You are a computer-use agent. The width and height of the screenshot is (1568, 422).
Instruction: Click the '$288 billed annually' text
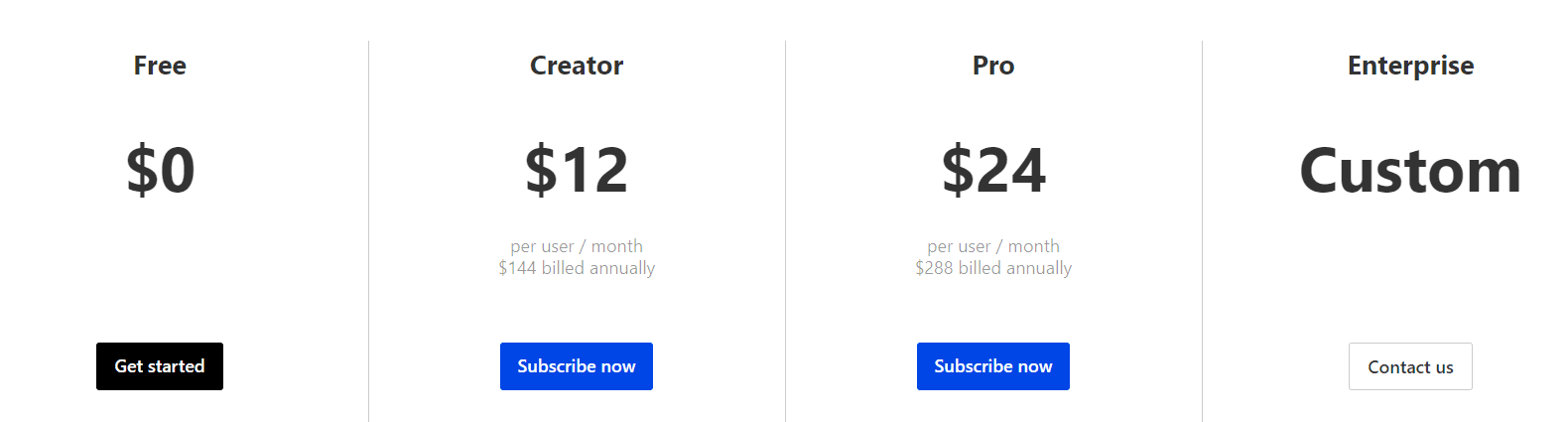[x=993, y=268]
